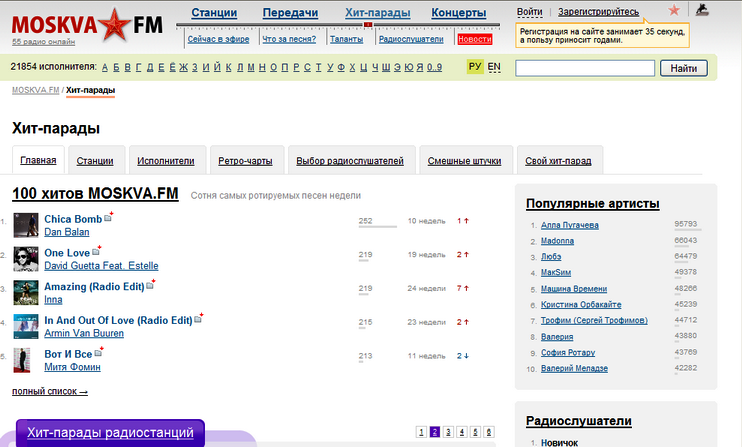
Task: Open Радиослушатели submenu link
Action: tap(411, 39)
